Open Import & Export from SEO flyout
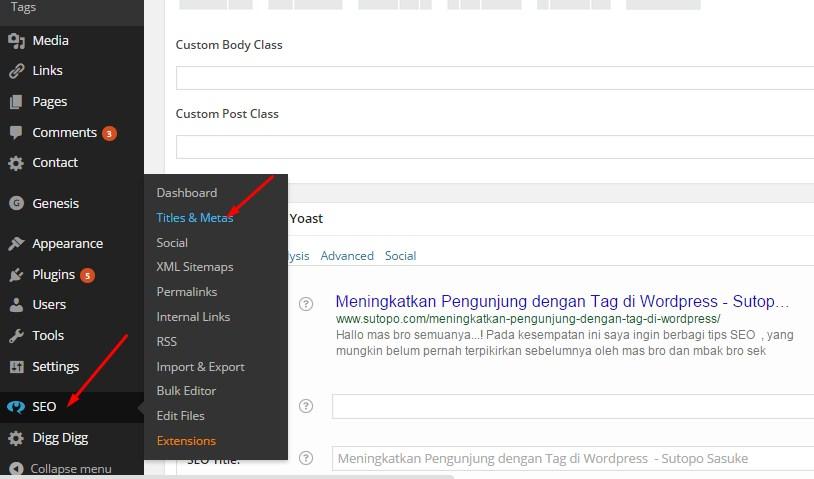This screenshot has width=814, height=479. (200, 367)
